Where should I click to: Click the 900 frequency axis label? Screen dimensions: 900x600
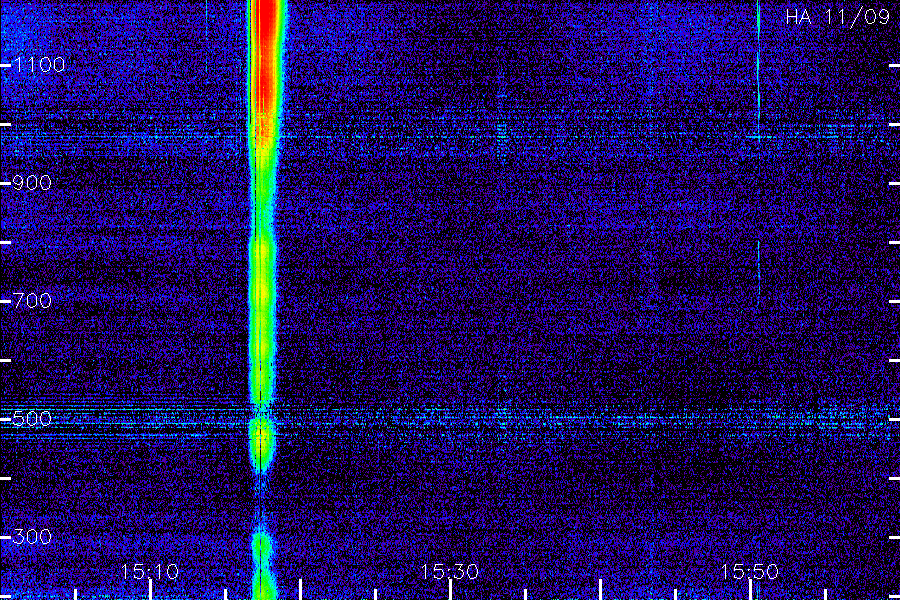click(x=32, y=183)
